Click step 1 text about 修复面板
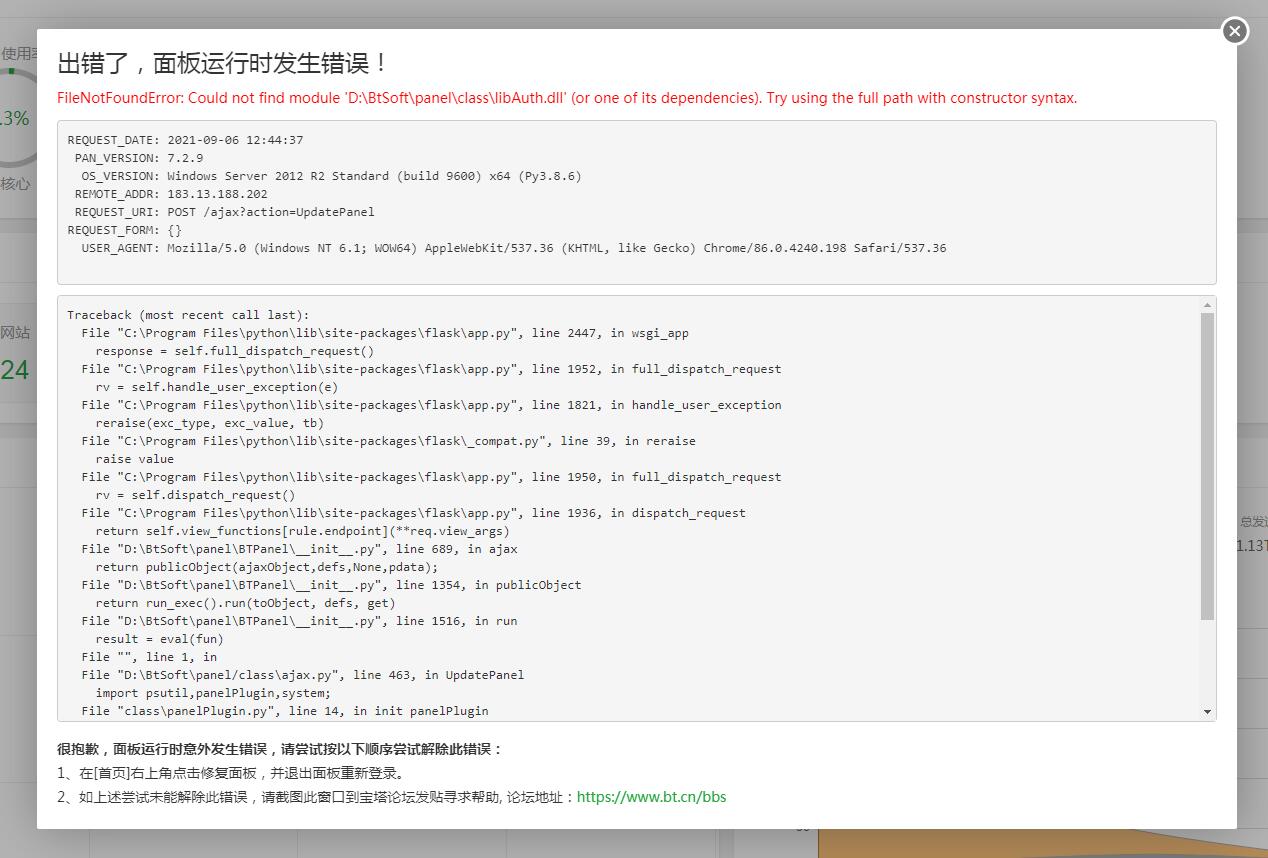The width and height of the screenshot is (1268, 858). 231,773
